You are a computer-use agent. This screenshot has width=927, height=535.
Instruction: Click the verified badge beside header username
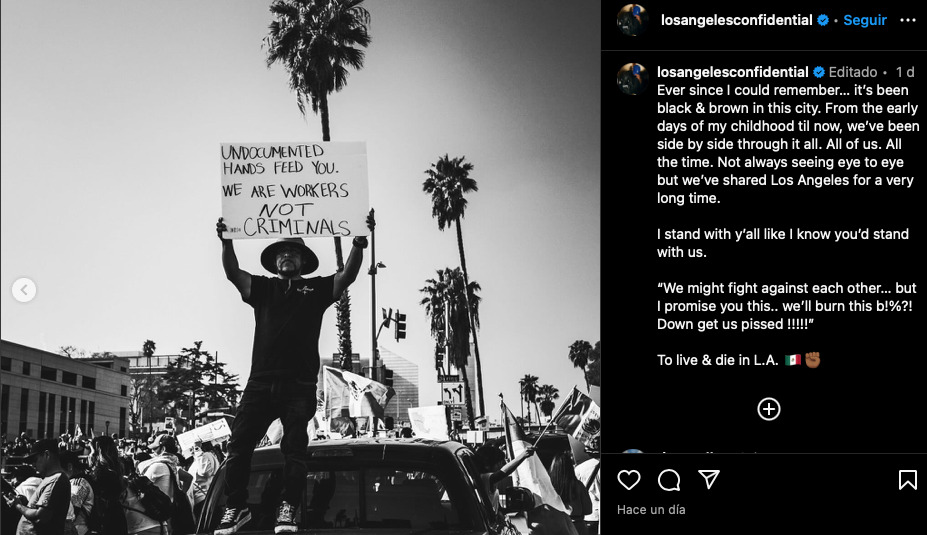tap(822, 20)
